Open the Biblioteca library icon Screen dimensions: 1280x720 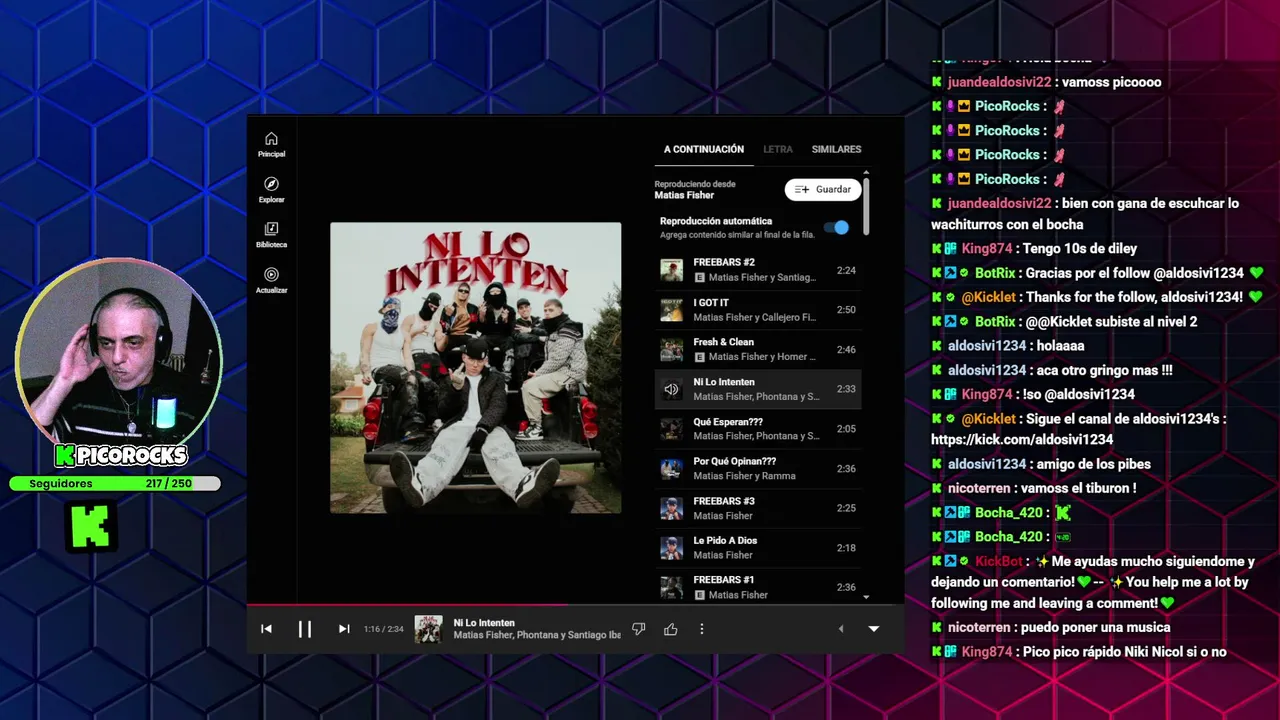coord(271,235)
